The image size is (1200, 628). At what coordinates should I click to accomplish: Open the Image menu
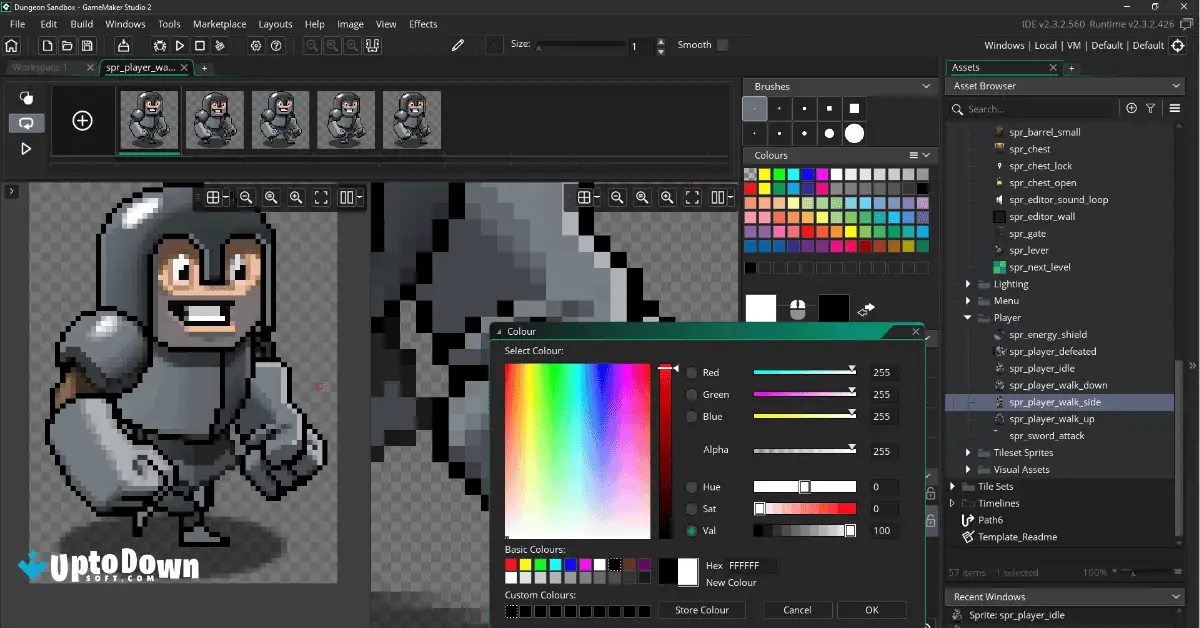(x=350, y=23)
